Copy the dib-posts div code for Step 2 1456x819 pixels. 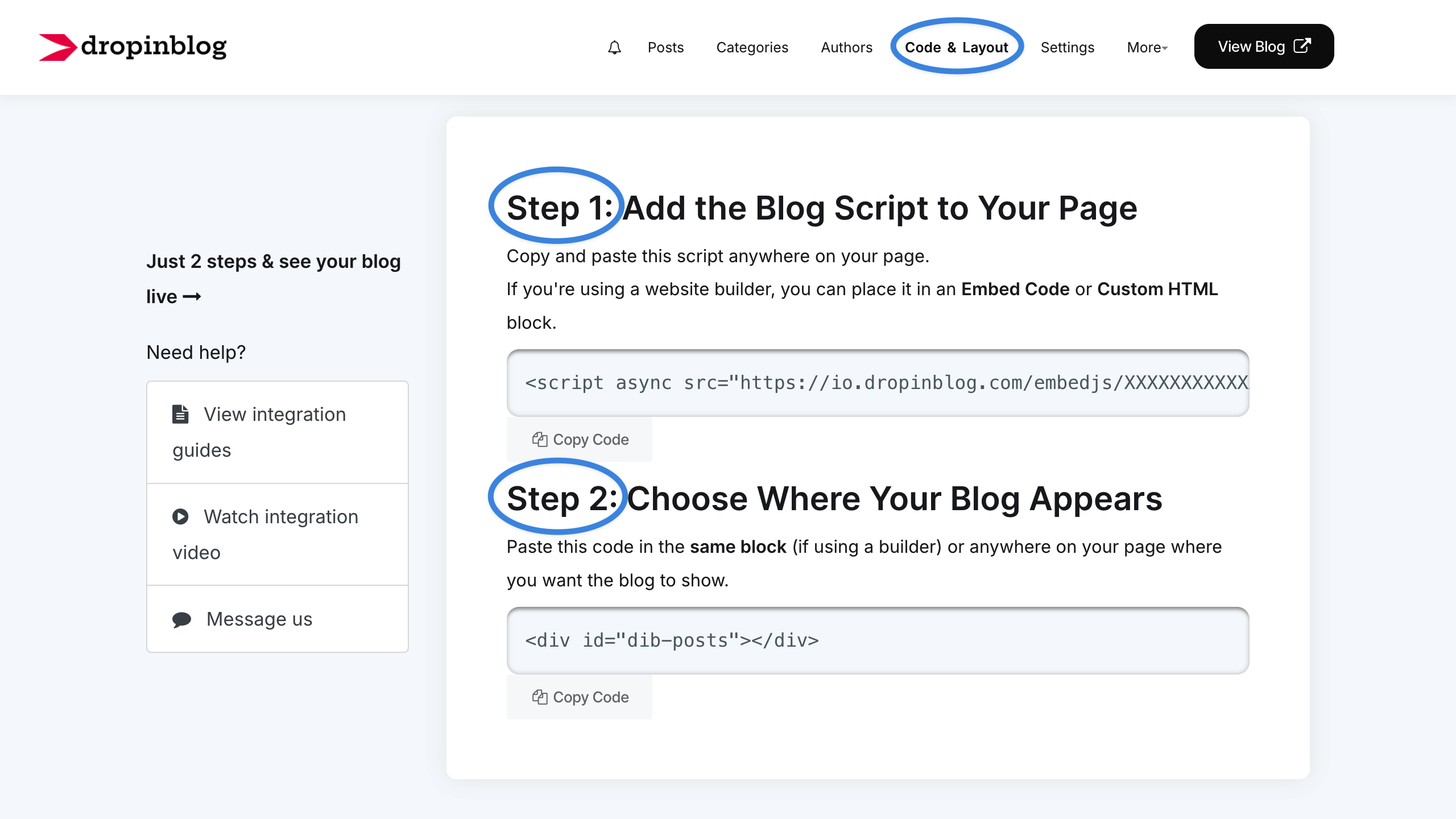(580, 697)
